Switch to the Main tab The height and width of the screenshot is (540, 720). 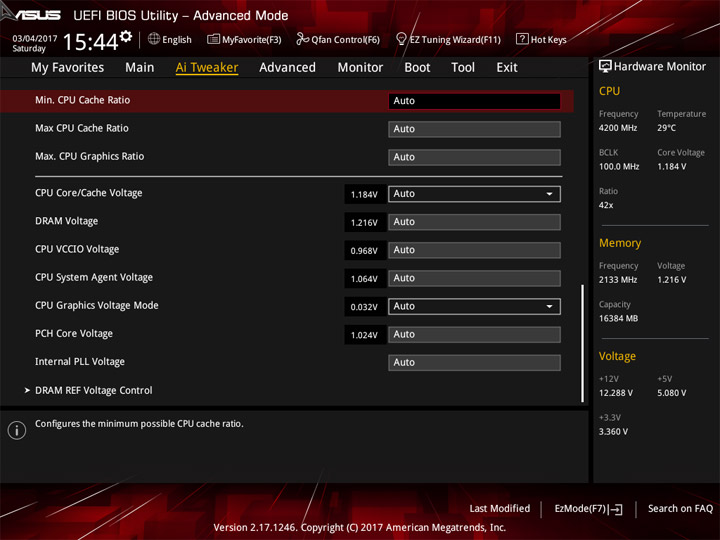click(140, 68)
